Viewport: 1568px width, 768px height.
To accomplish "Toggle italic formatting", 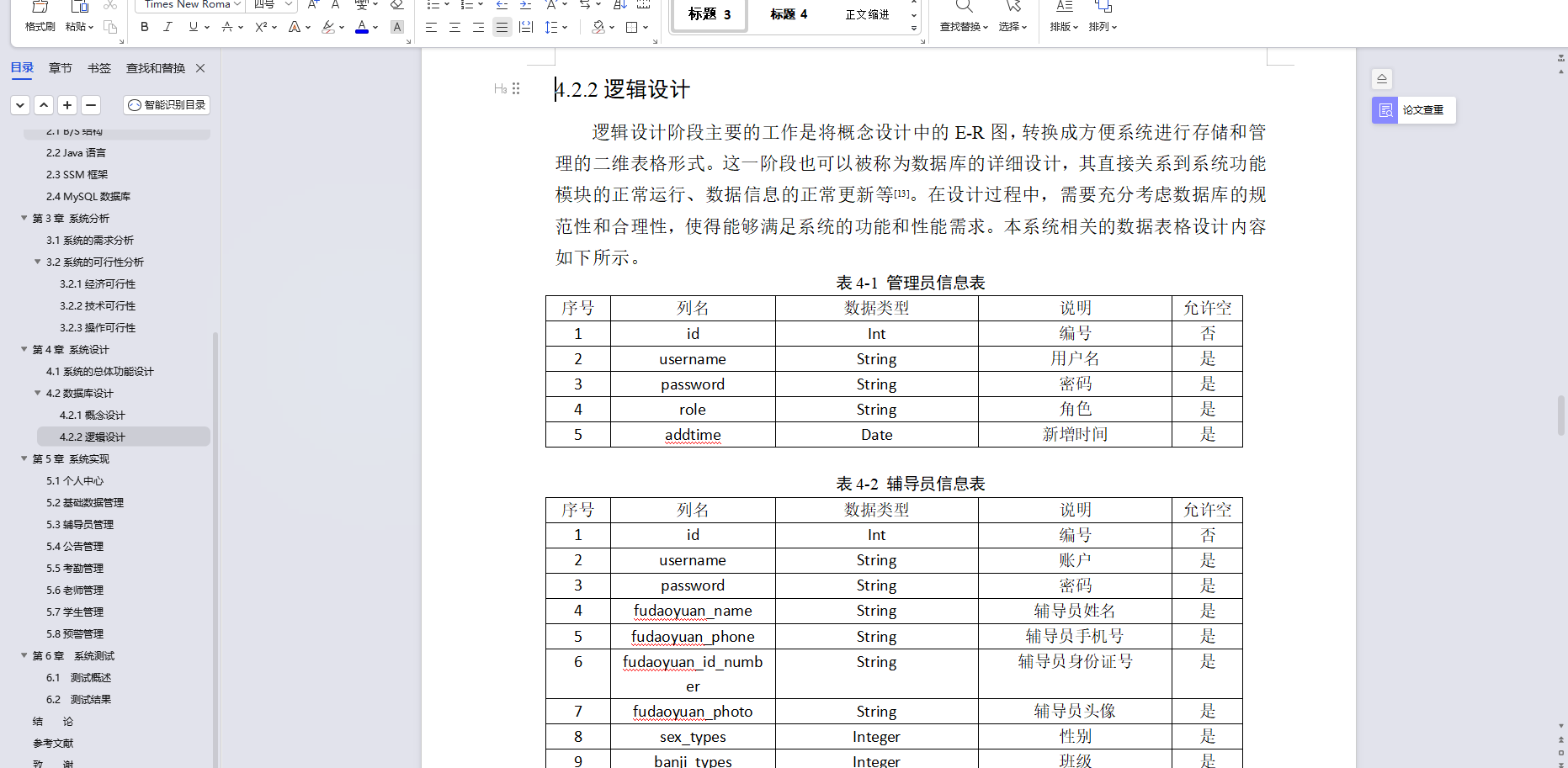I will (167, 27).
